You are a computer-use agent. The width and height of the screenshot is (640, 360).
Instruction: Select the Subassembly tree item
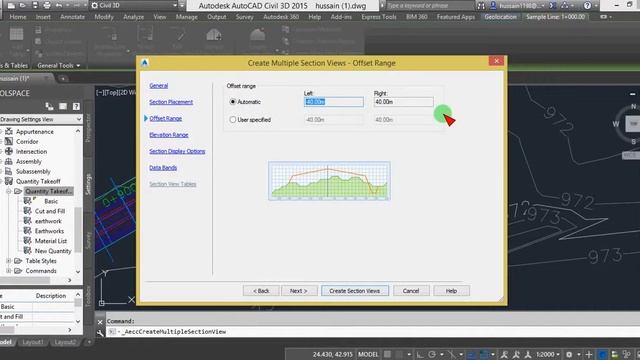point(33,171)
